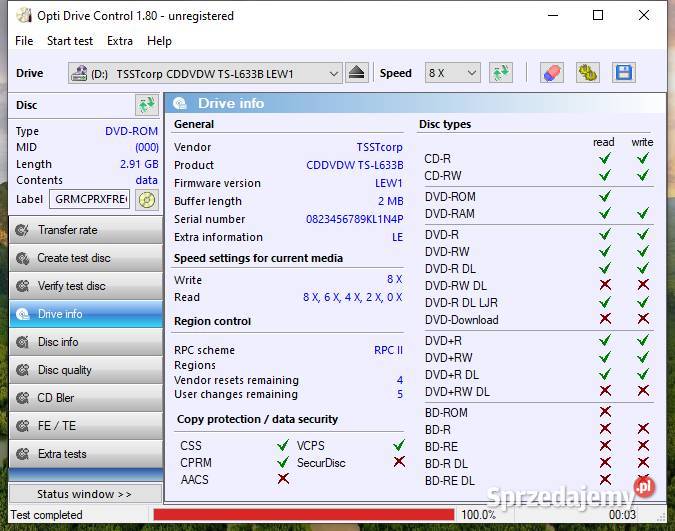Viewport: 675px width, 531px height.
Task: Click the SecurDisc red cross mark
Action: [x=399, y=462]
